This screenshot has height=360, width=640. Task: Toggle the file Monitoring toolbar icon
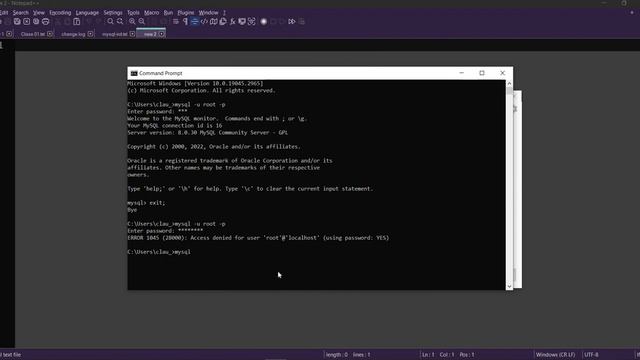pyautogui.click(x=251, y=22)
